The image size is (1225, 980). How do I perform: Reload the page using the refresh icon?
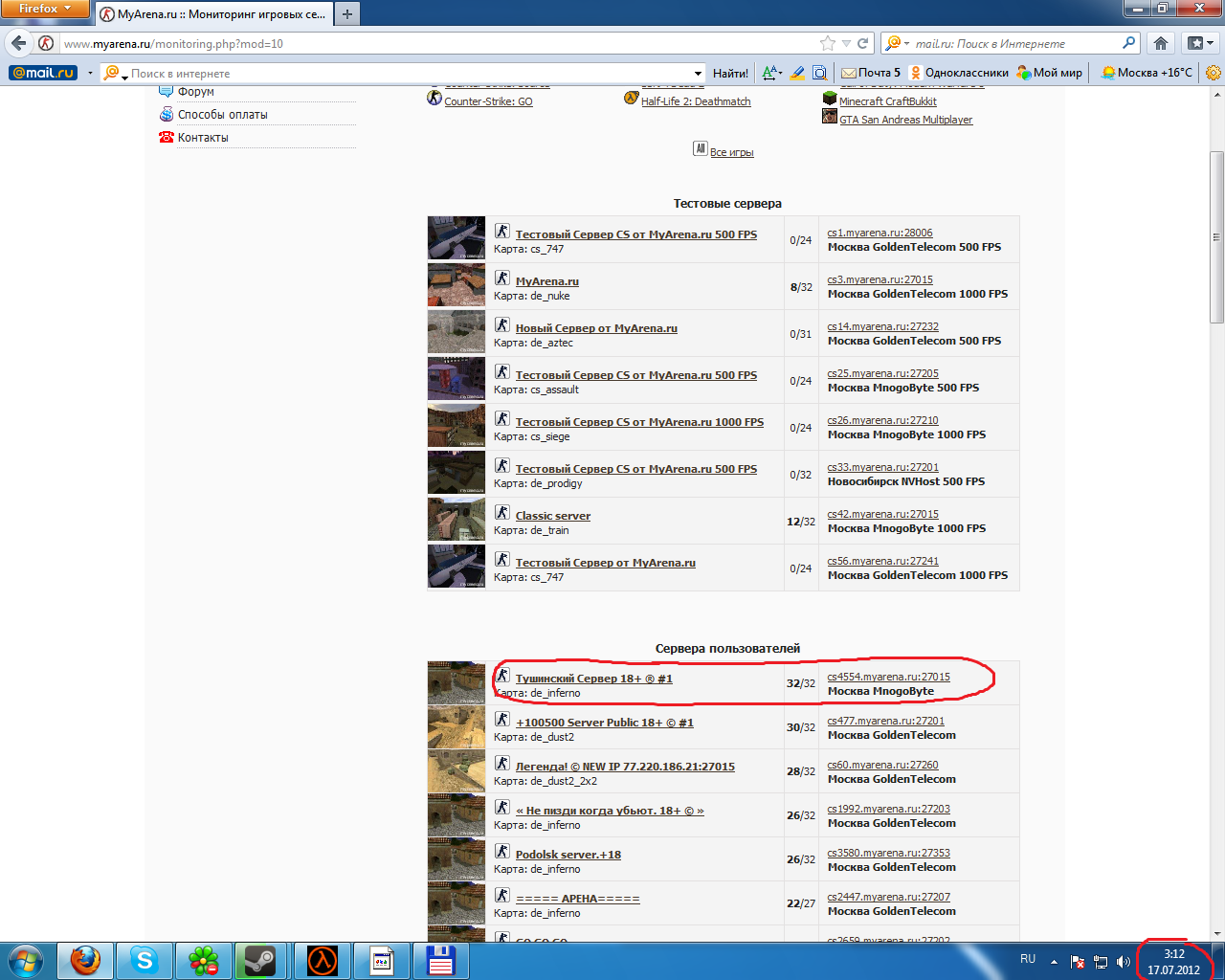863,43
